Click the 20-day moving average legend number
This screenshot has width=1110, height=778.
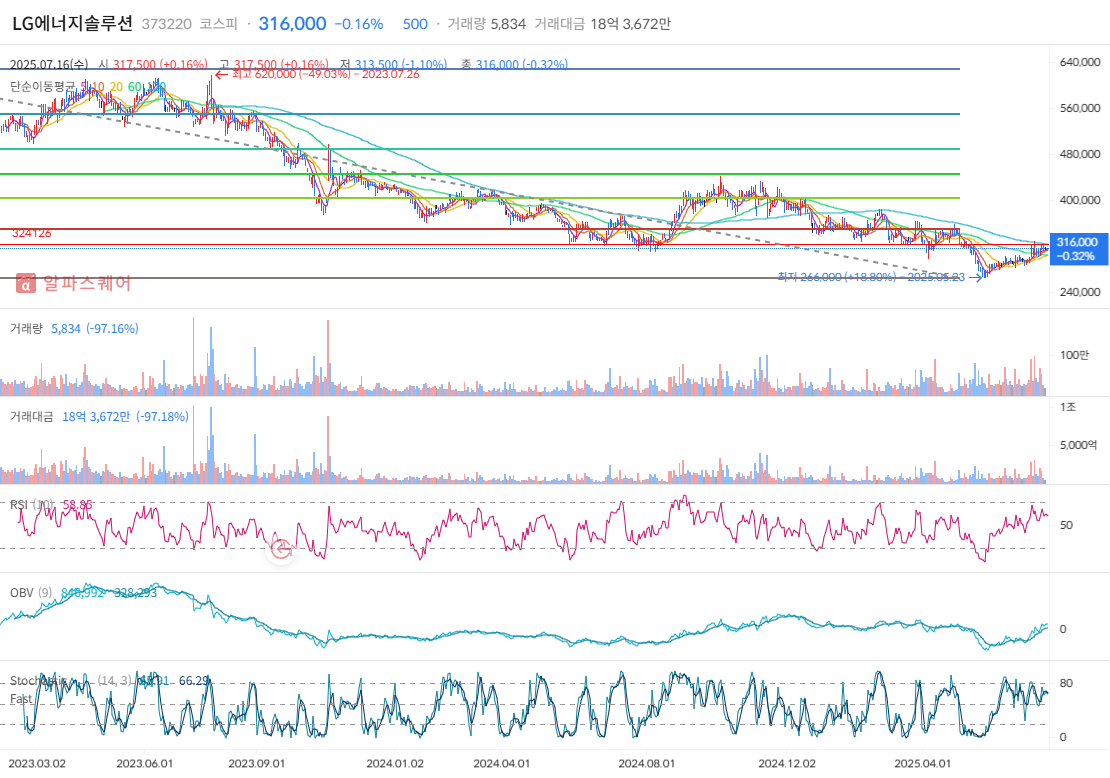[116, 87]
